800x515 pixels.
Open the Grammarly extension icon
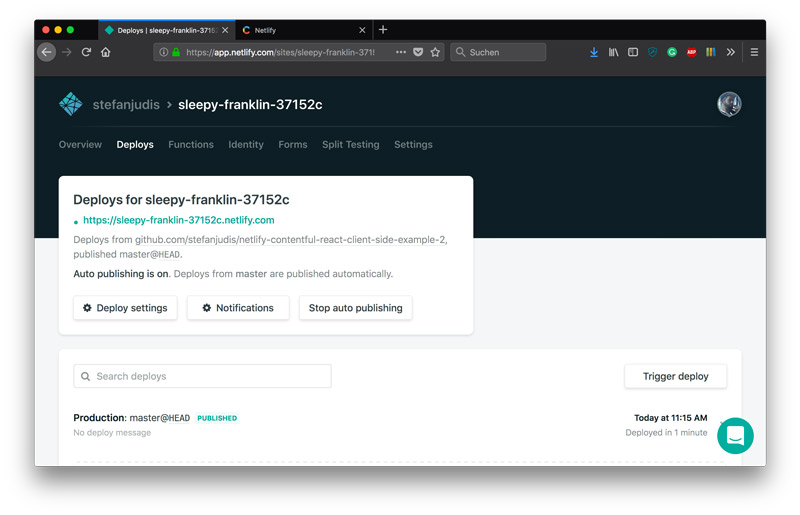pos(672,52)
